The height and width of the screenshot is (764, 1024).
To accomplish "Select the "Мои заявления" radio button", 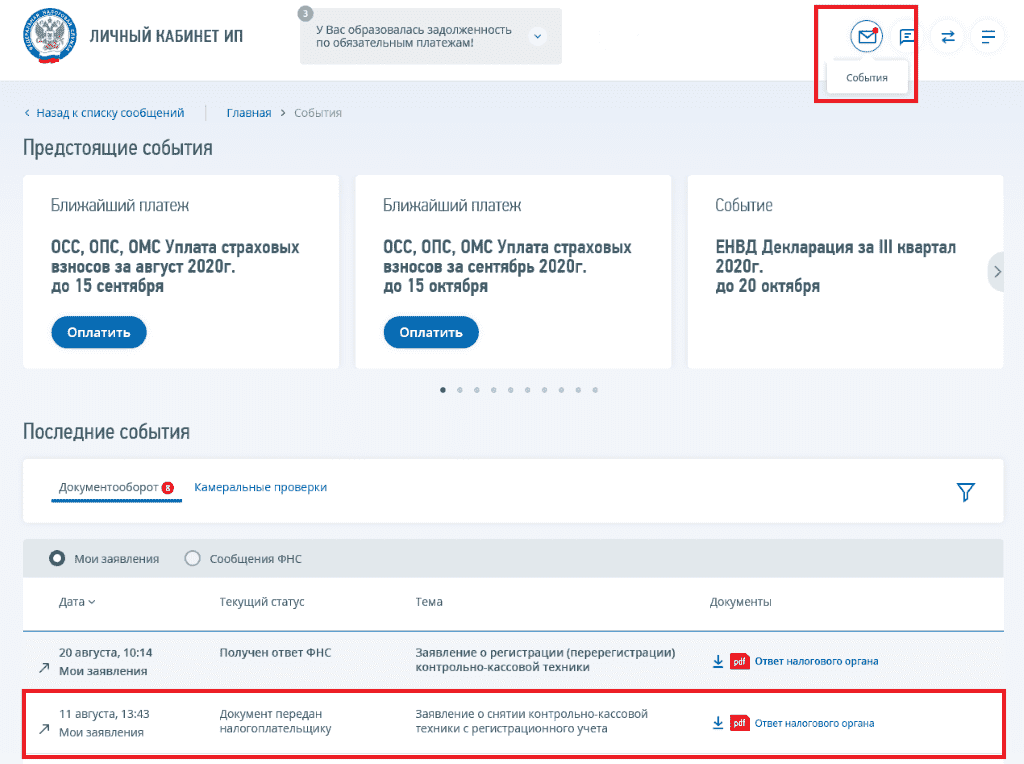I will 57,558.
